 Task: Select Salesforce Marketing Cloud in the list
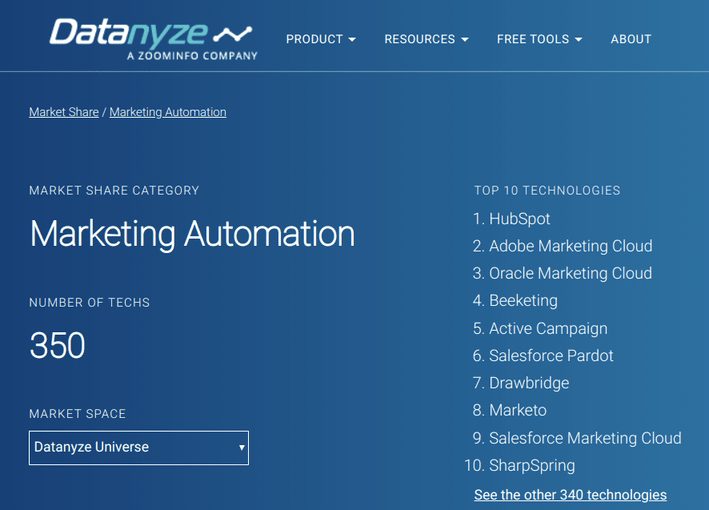[585, 438]
